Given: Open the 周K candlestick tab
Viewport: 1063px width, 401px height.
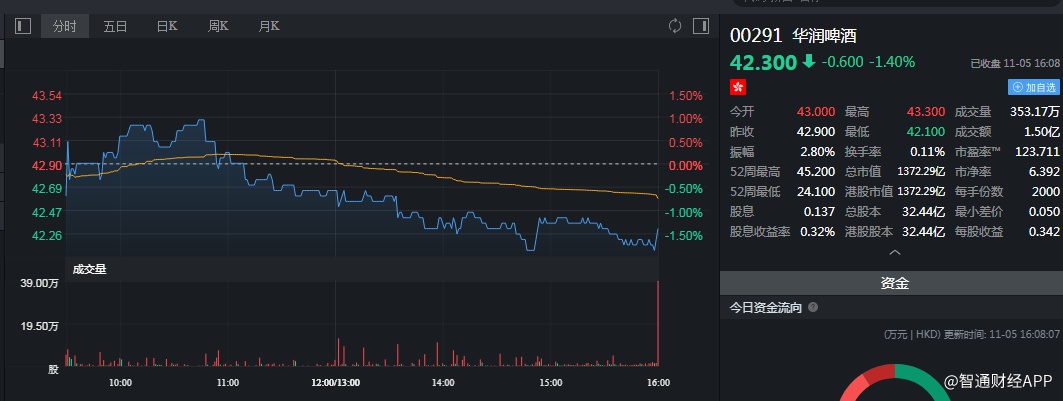Looking at the screenshot, I should click(x=219, y=26).
